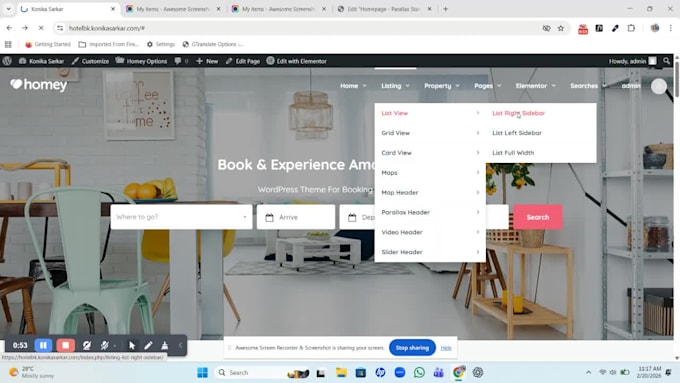Open Windows Start menu
Image resolution: width=680 pixels, height=383 pixels.
[x=202, y=373]
